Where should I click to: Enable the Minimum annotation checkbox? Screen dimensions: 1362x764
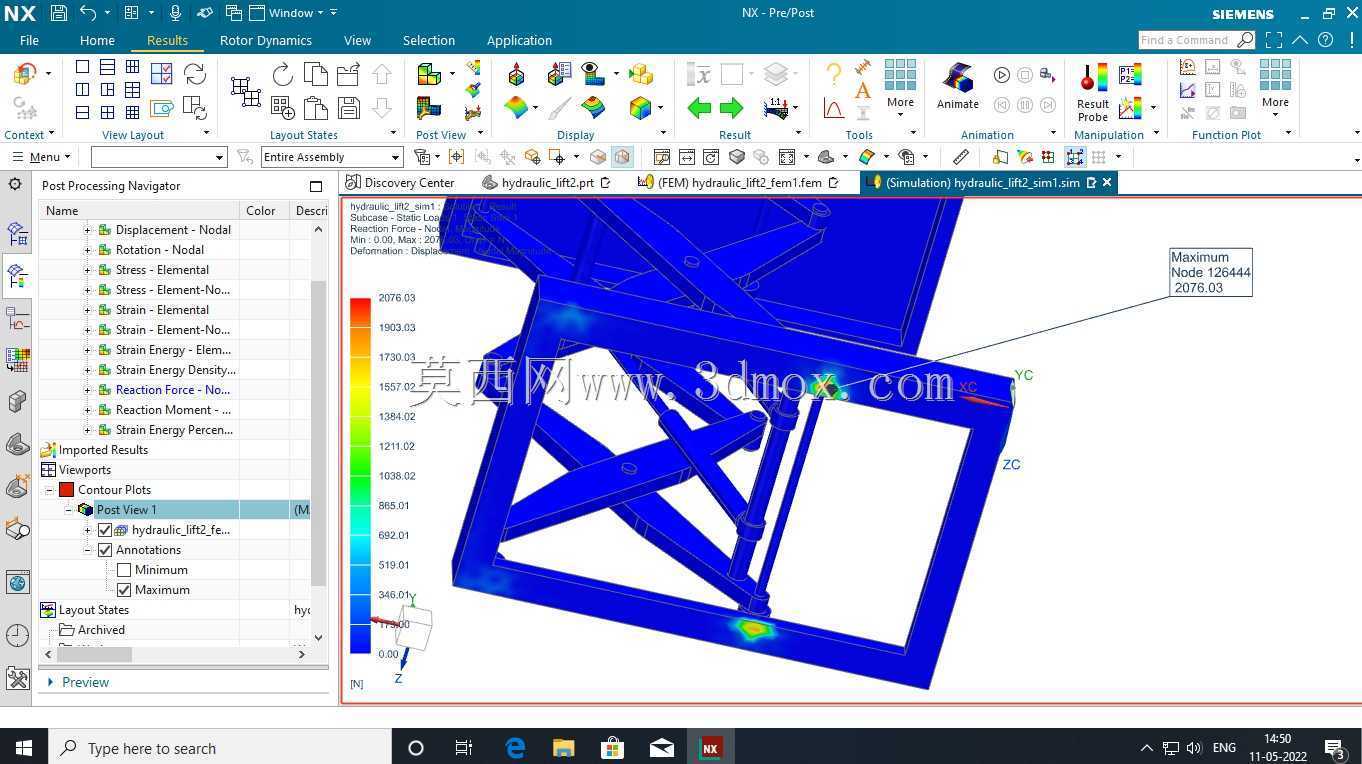pyautogui.click(x=124, y=570)
